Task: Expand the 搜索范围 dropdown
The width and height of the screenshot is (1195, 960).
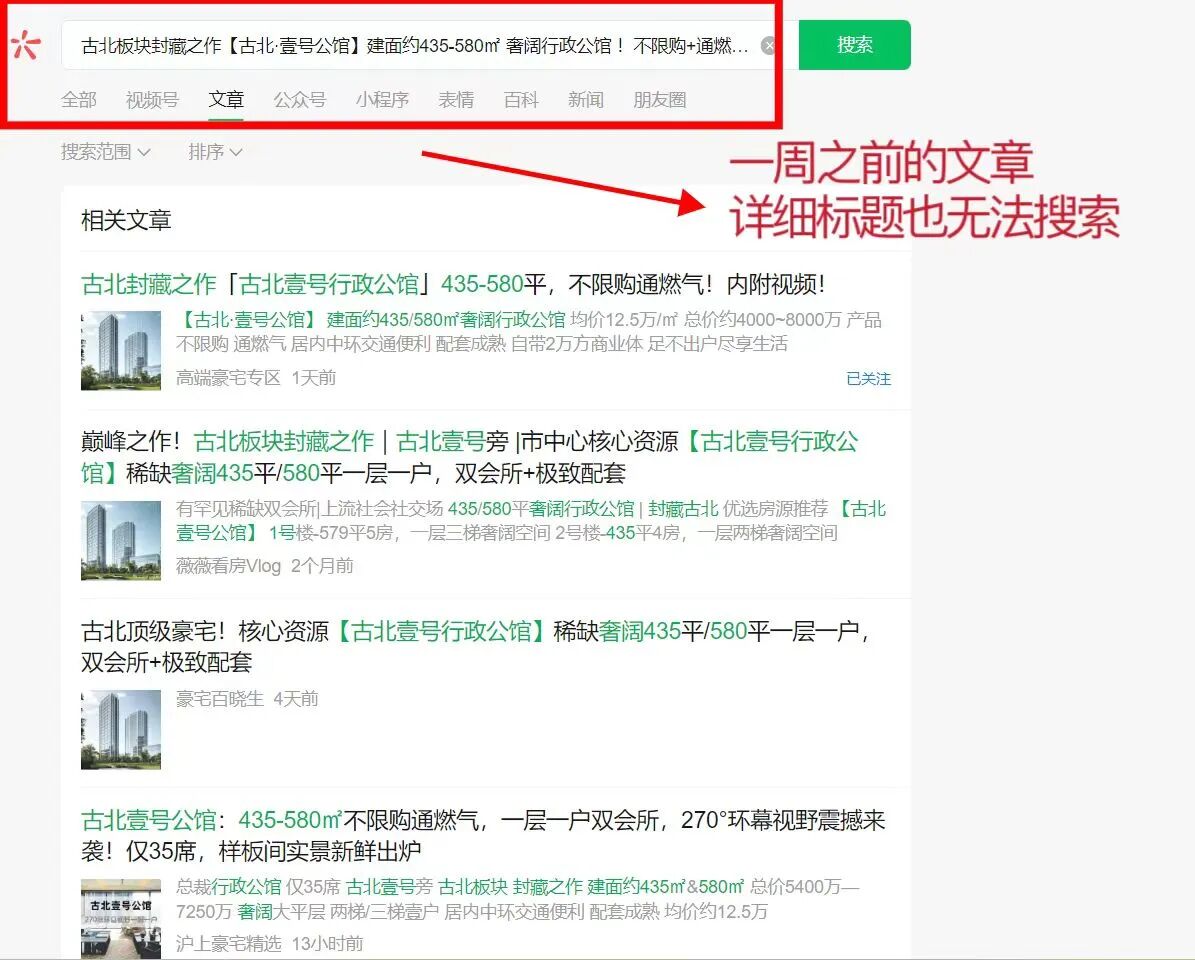Action: 105,152
